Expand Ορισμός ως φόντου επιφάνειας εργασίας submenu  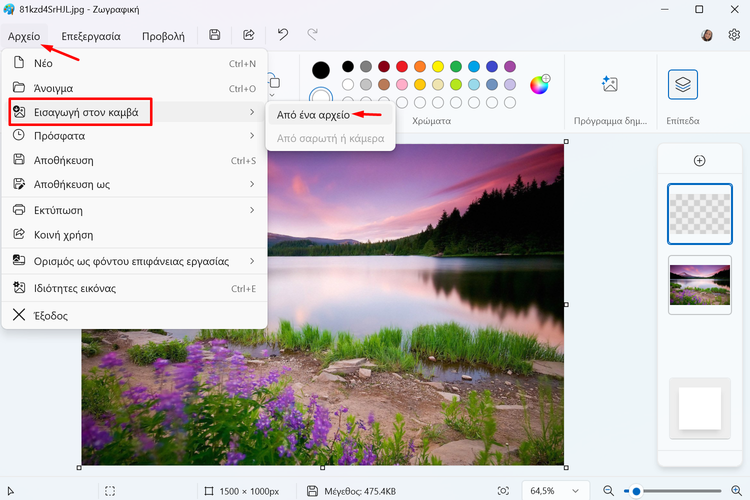click(x=134, y=261)
